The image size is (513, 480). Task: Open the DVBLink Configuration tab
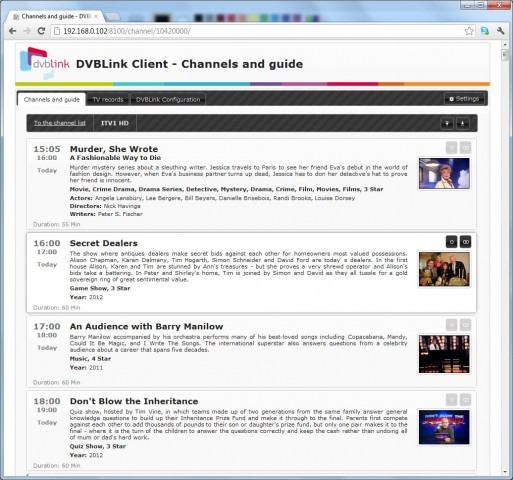tap(168, 100)
